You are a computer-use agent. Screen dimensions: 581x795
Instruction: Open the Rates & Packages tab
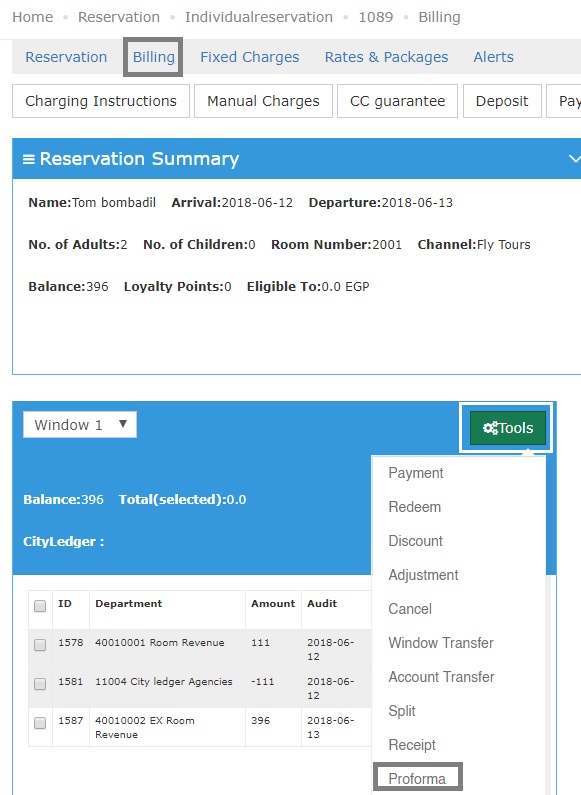point(386,57)
